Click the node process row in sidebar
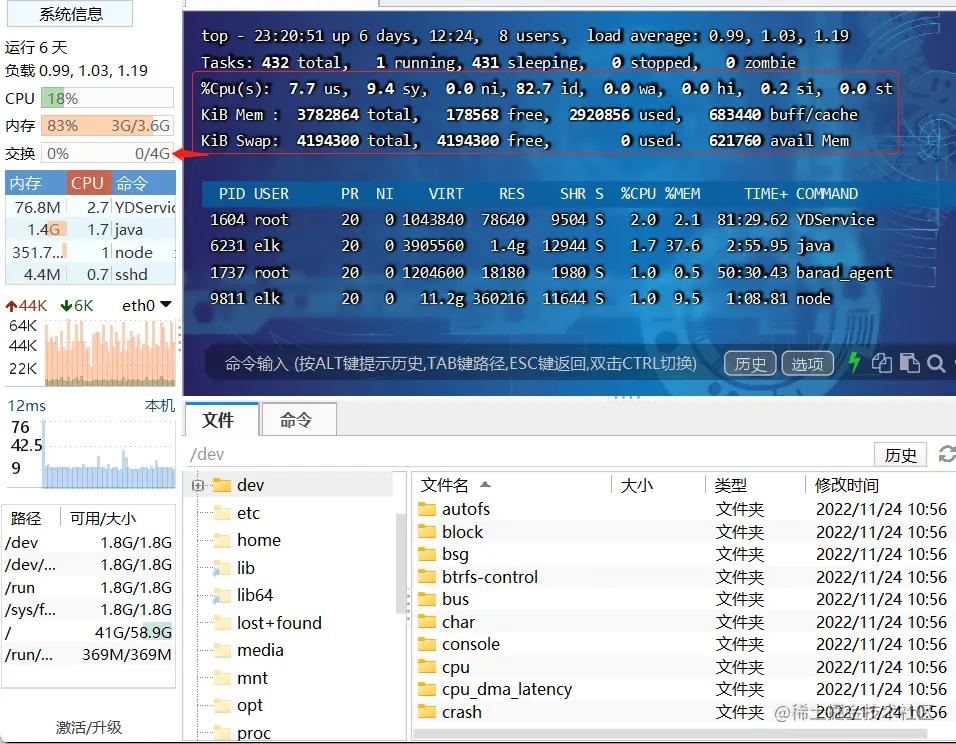The image size is (956, 744). [90, 252]
